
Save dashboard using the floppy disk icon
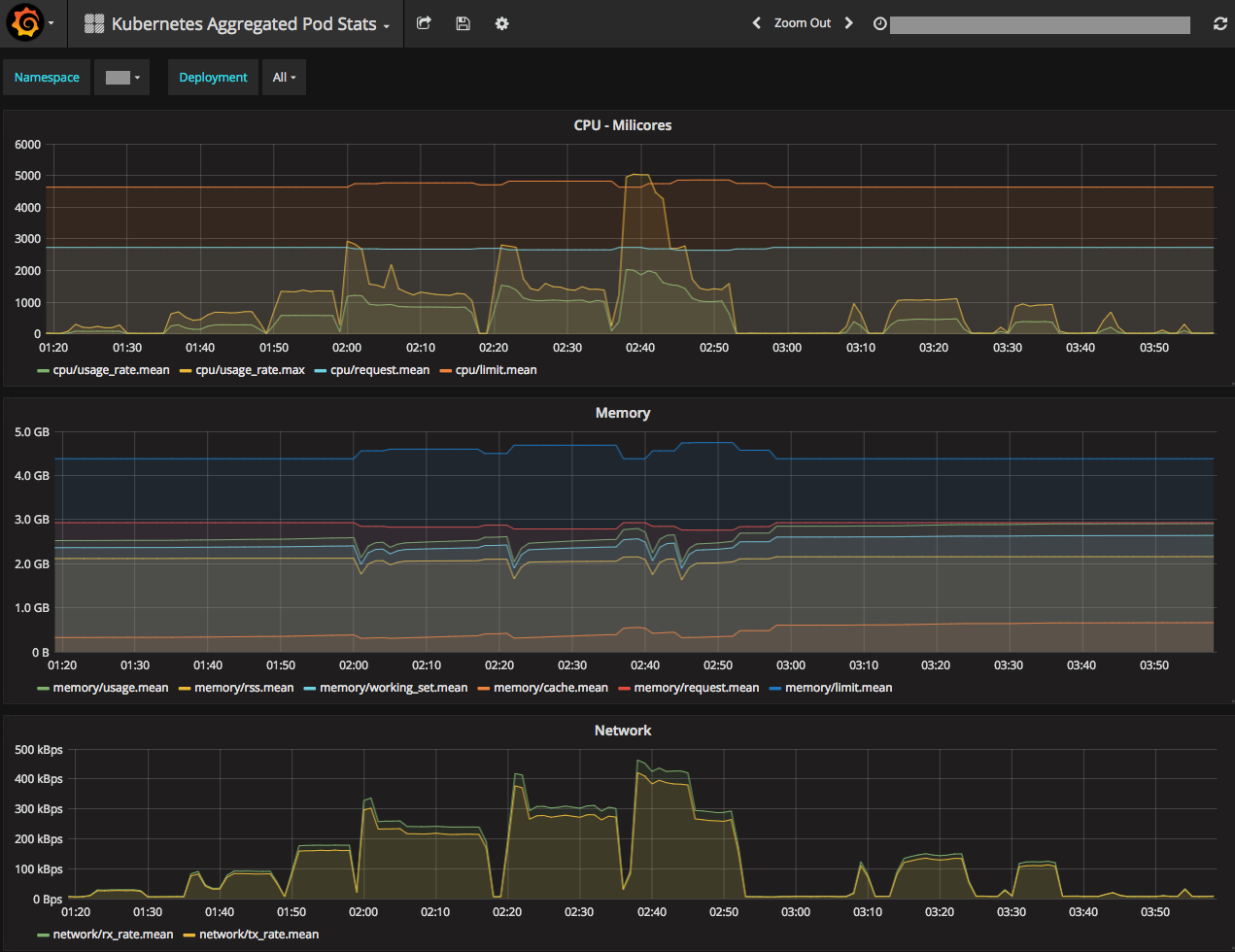click(463, 23)
